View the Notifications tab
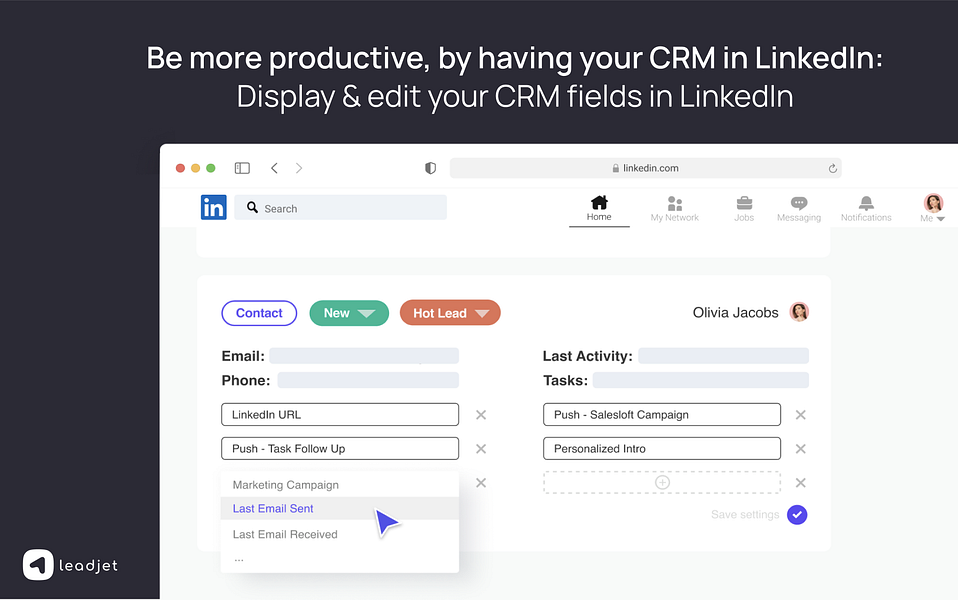 point(866,209)
